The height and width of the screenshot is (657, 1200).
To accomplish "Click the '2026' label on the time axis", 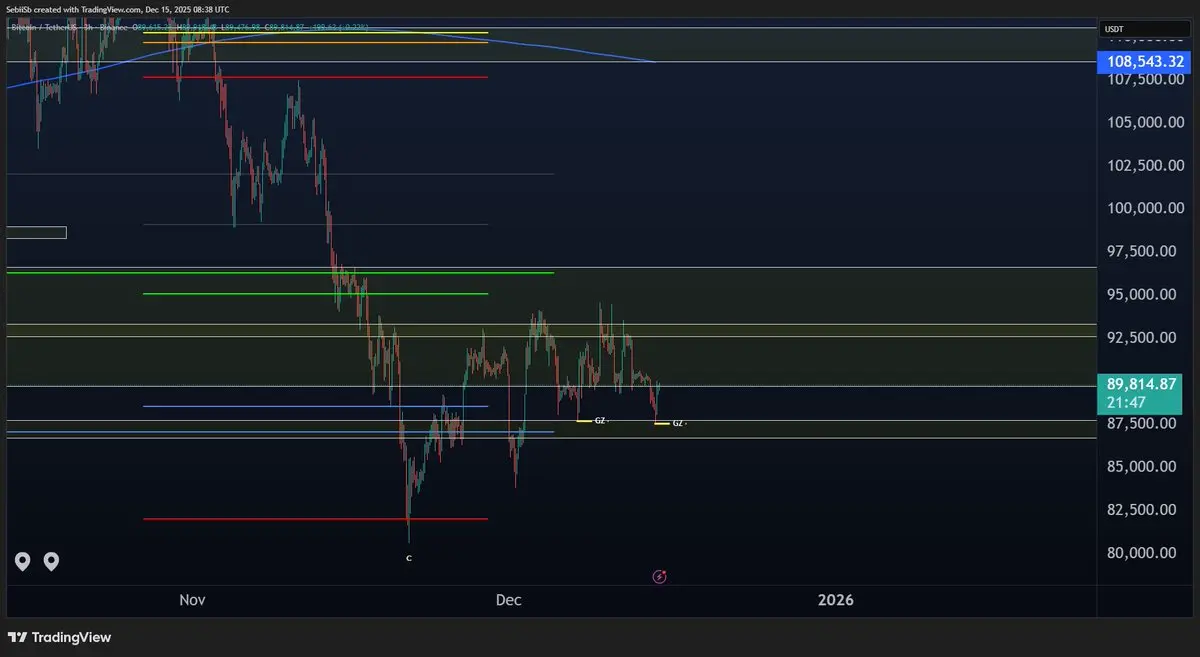I will click(x=836, y=600).
